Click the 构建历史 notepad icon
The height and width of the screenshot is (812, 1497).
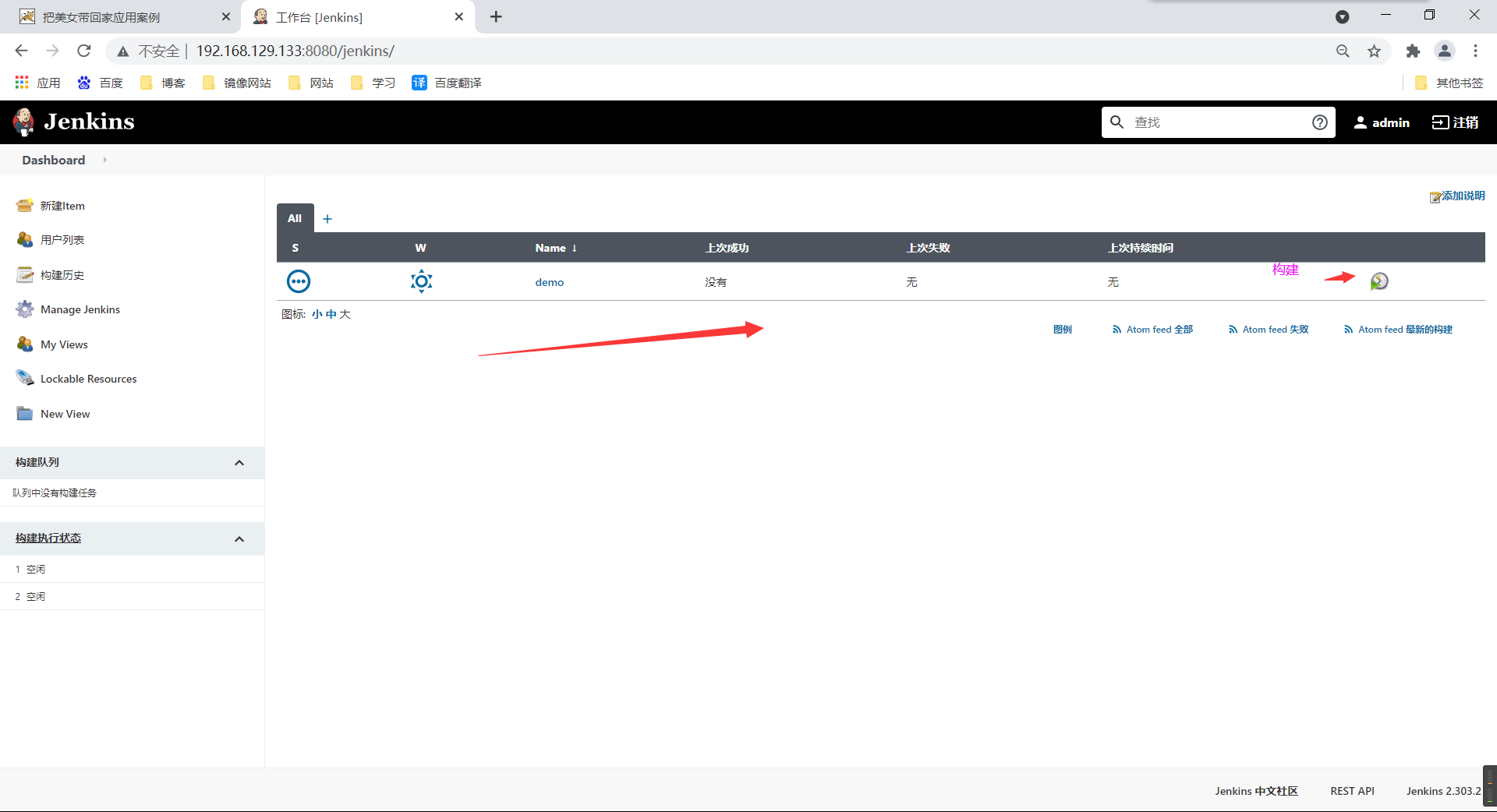[25, 274]
